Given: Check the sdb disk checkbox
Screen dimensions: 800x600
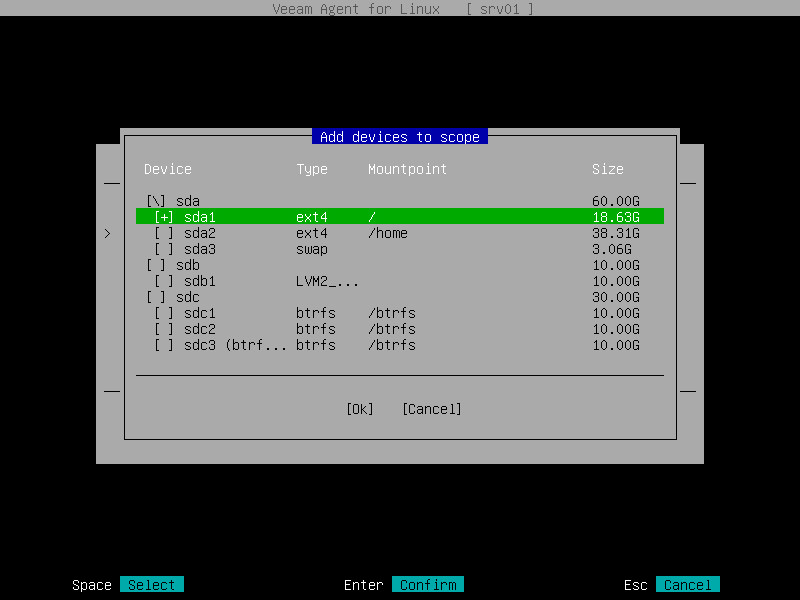Looking at the screenshot, I should tap(156, 265).
